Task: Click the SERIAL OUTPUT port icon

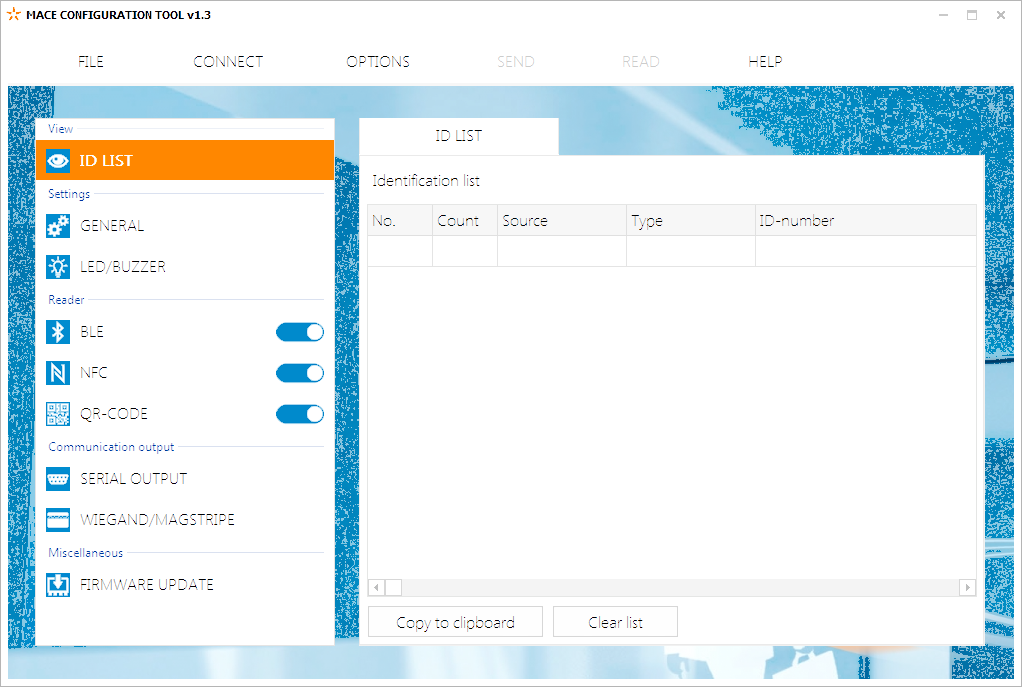Action: [x=57, y=479]
